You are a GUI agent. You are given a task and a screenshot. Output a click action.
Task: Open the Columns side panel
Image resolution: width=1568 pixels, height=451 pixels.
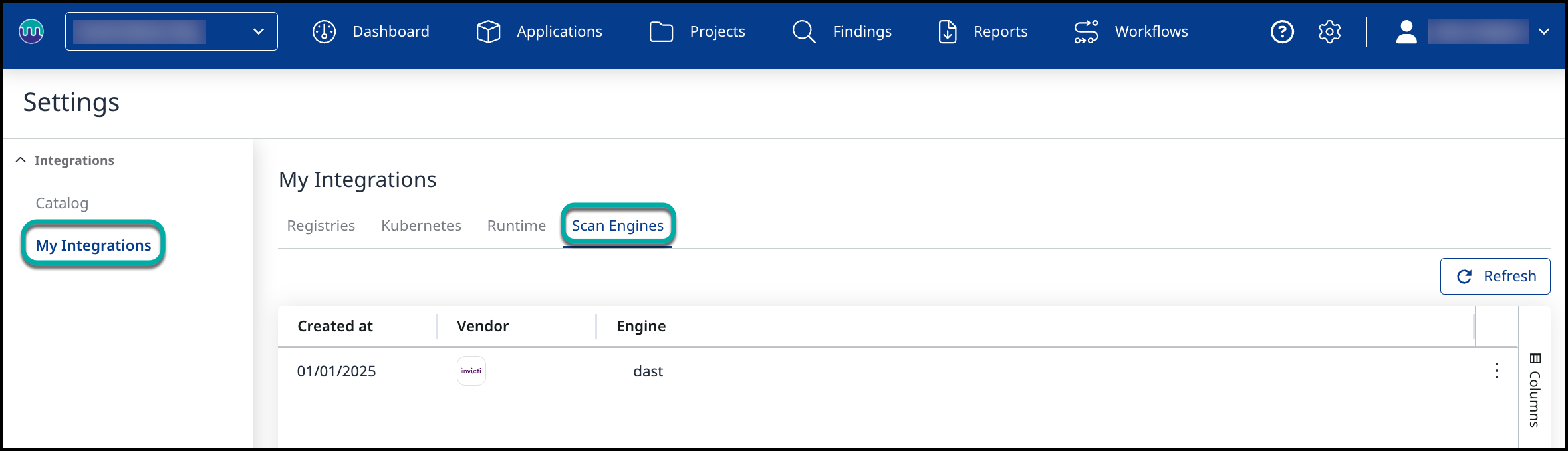pyautogui.click(x=1534, y=389)
